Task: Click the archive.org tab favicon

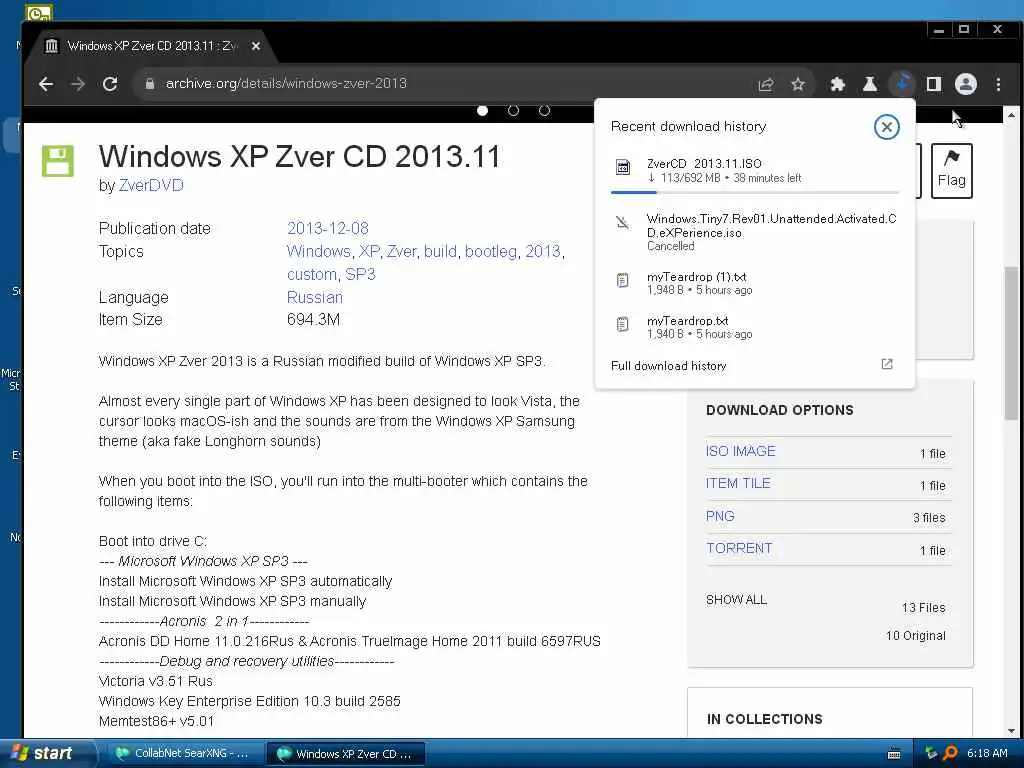Action: point(52,46)
